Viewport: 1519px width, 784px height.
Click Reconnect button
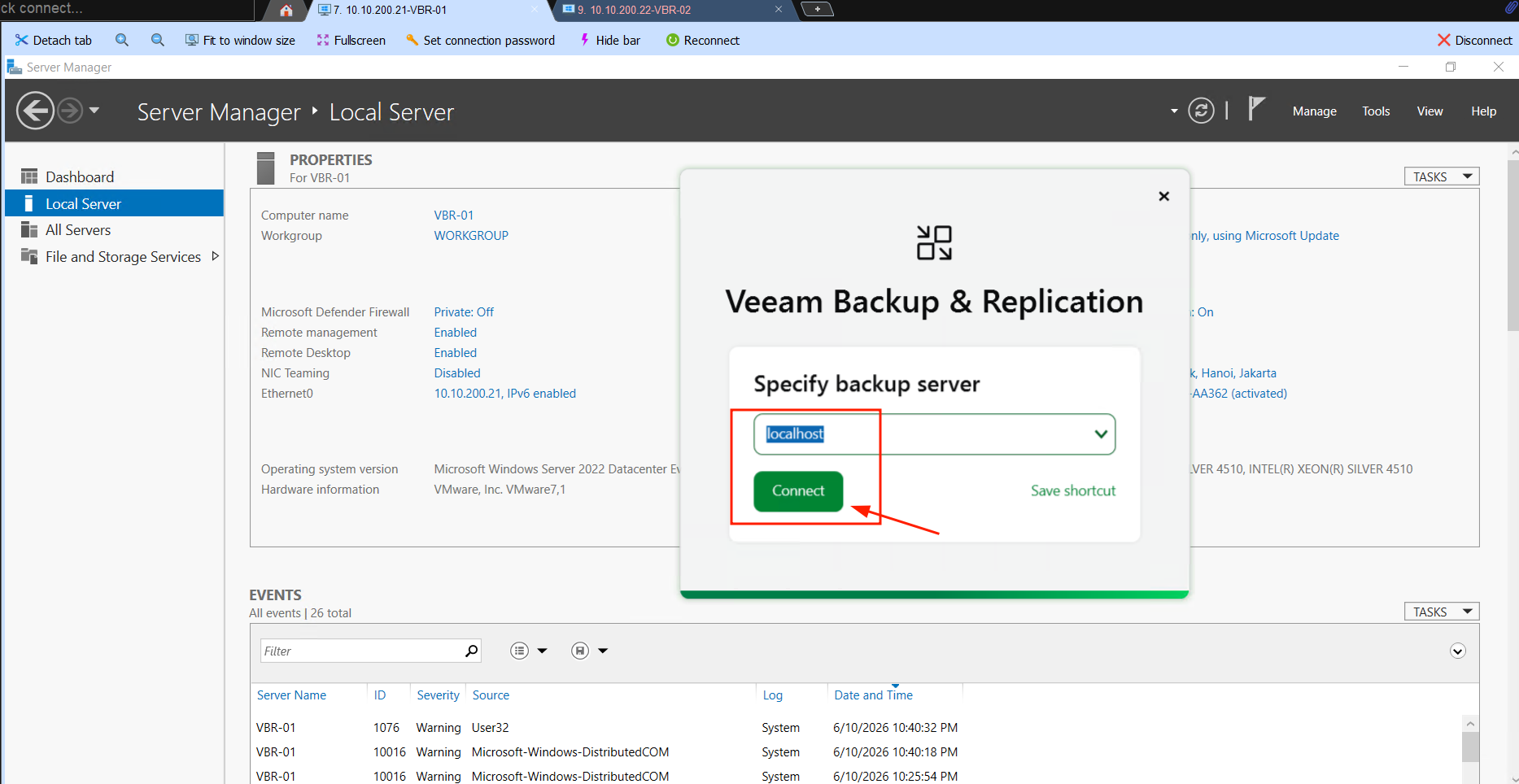[x=703, y=40]
